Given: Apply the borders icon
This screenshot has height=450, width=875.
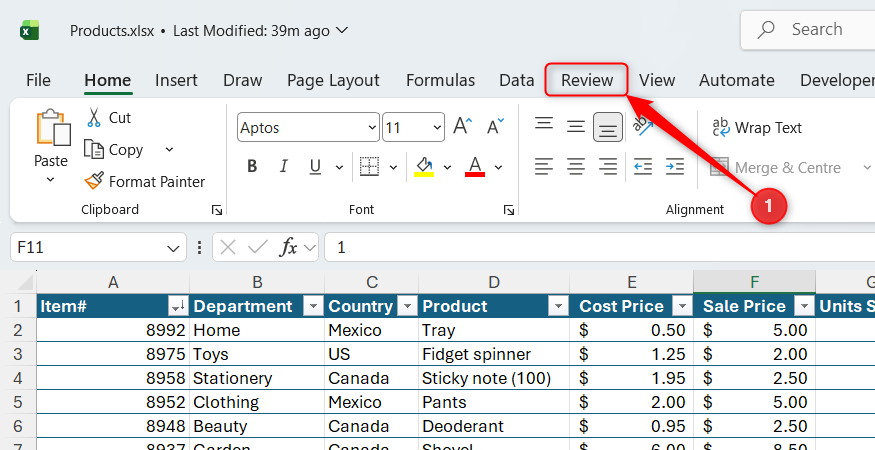Looking at the screenshot, I should (x=369, y=166).
